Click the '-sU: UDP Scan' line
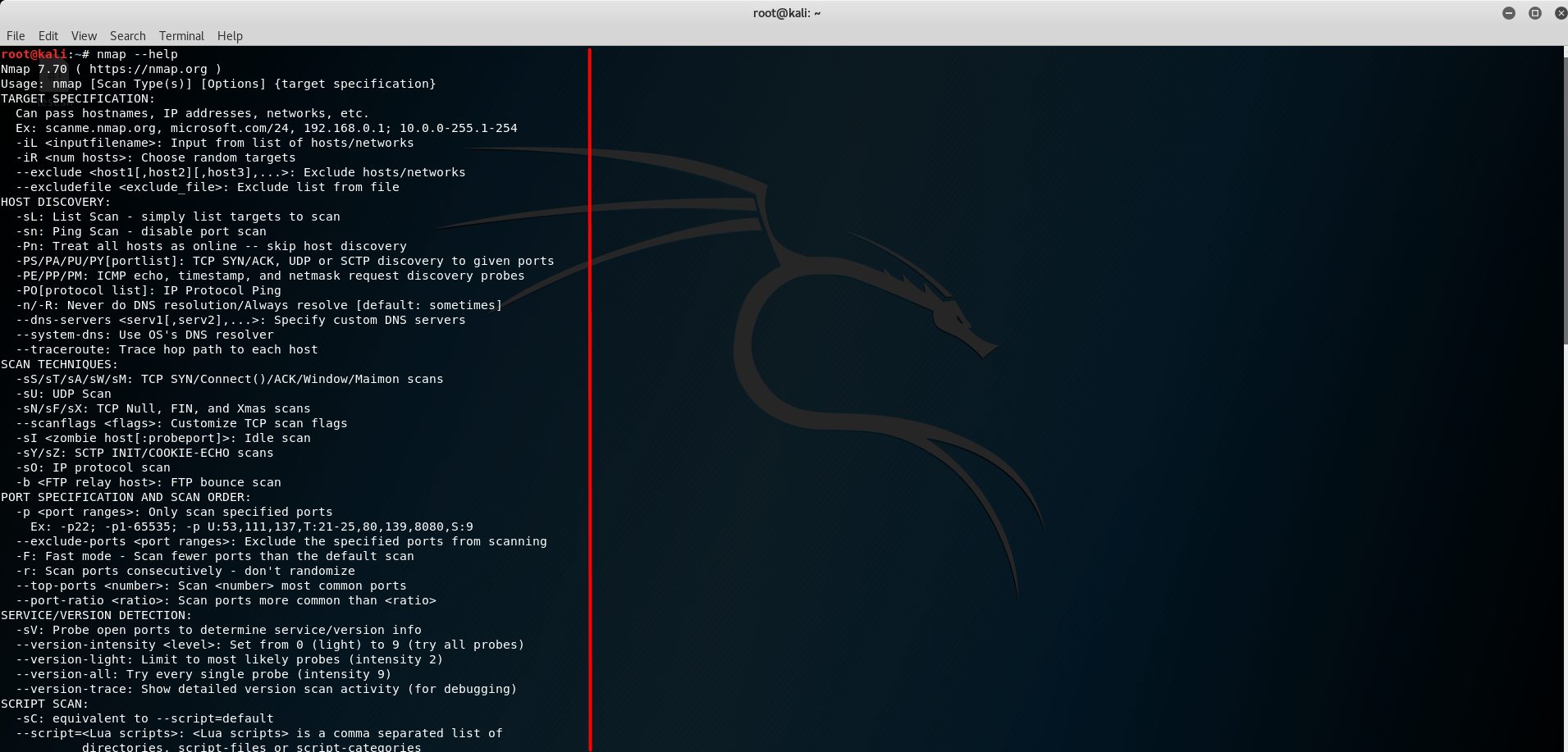 point(63,394)
